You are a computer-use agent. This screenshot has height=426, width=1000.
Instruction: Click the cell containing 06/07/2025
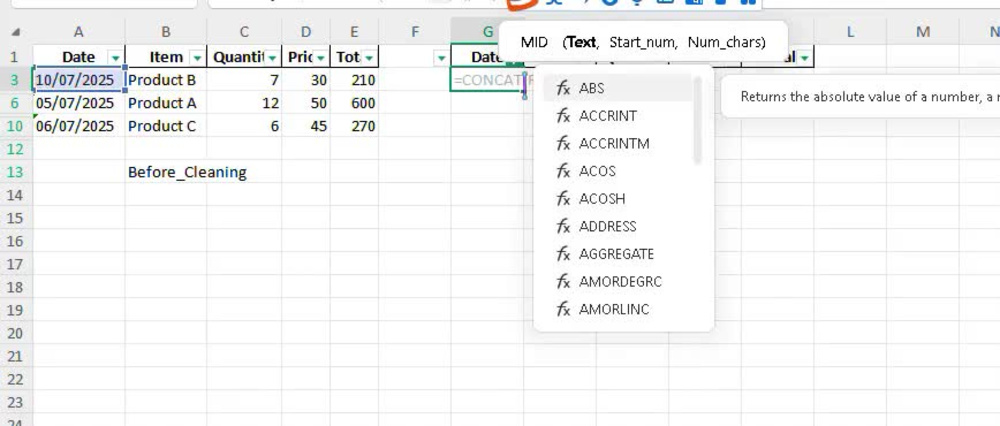click(79, 126)
